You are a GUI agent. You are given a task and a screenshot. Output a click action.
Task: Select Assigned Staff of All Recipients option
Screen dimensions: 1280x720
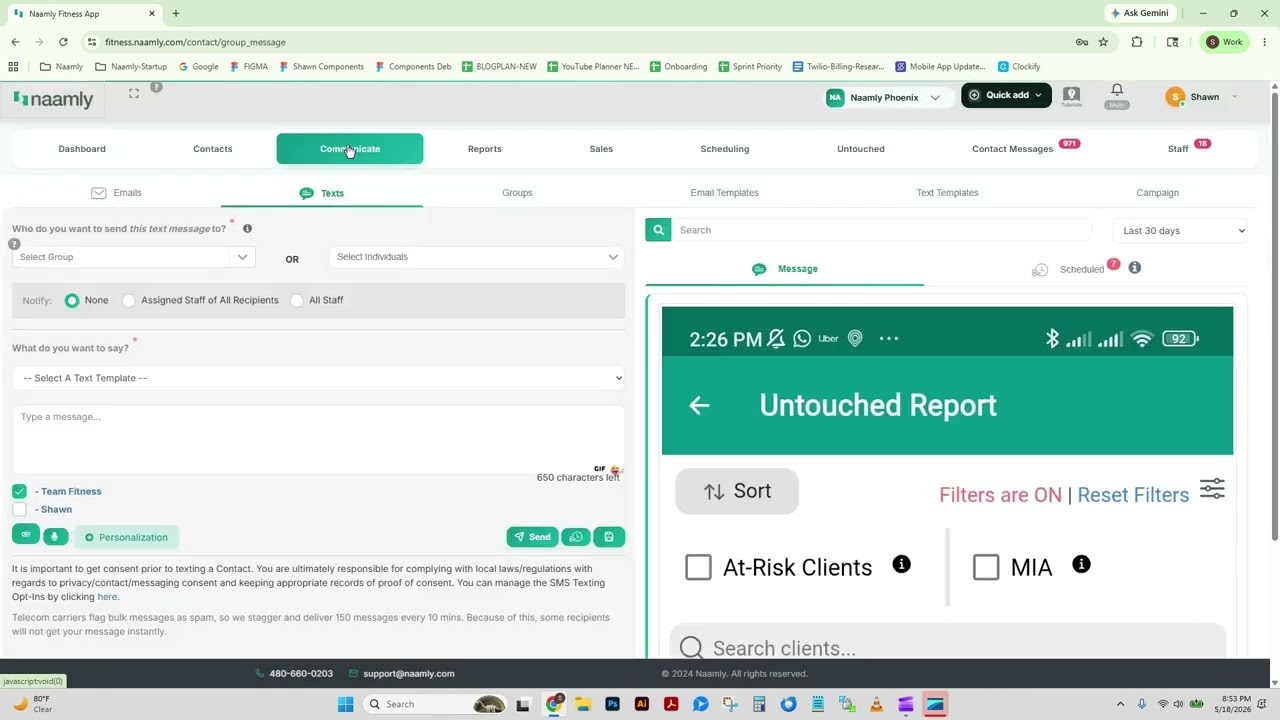(128, 300)
